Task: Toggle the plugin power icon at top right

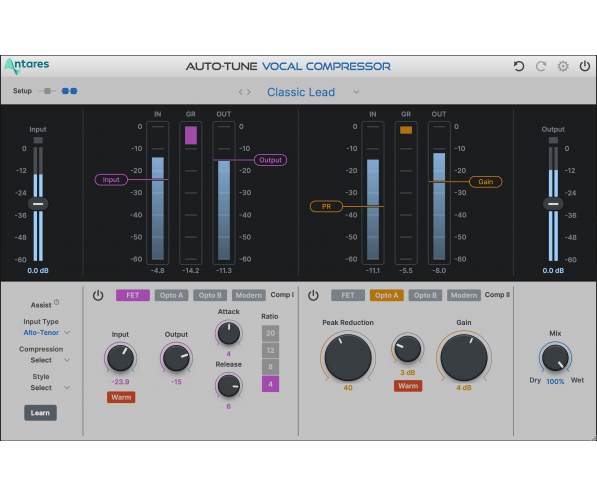Action: [584, 66]
